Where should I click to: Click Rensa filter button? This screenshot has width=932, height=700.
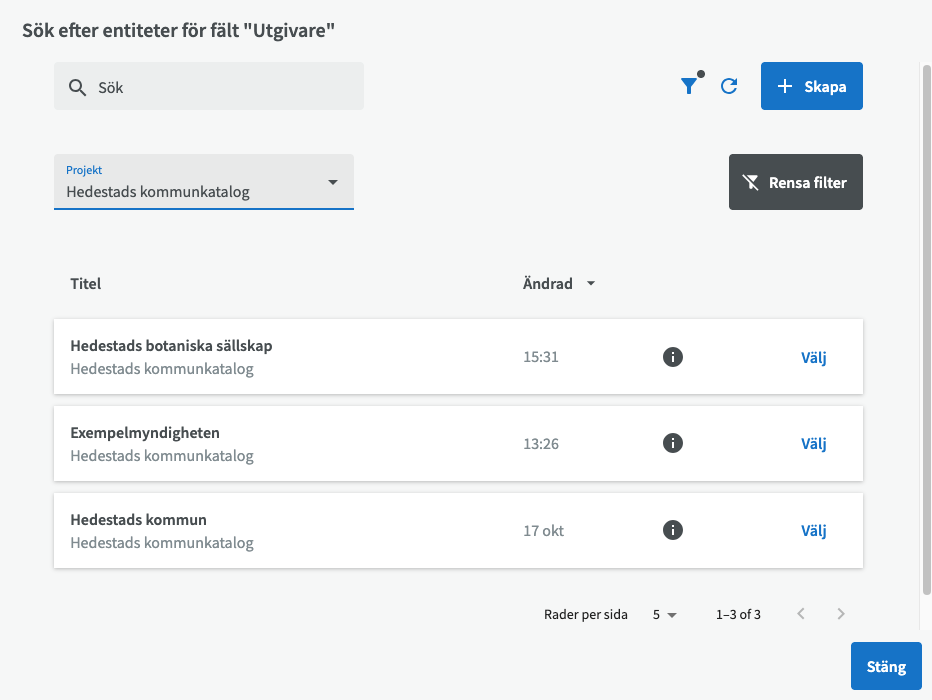(795, 182)
